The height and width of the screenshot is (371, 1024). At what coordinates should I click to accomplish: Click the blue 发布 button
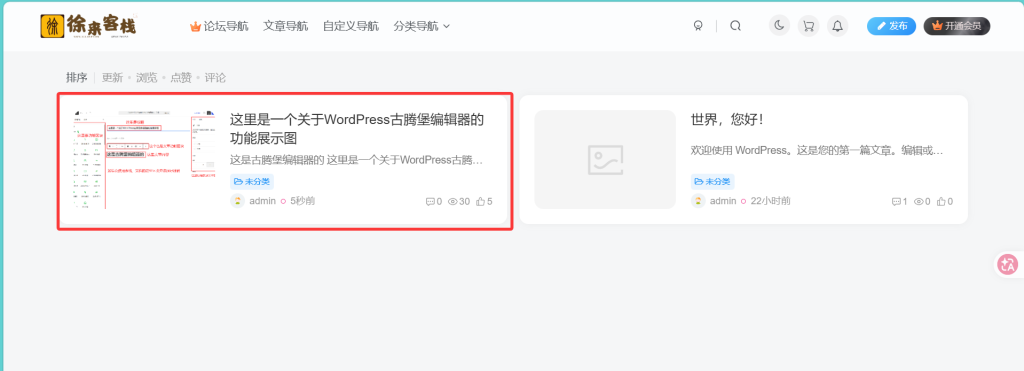891,26
